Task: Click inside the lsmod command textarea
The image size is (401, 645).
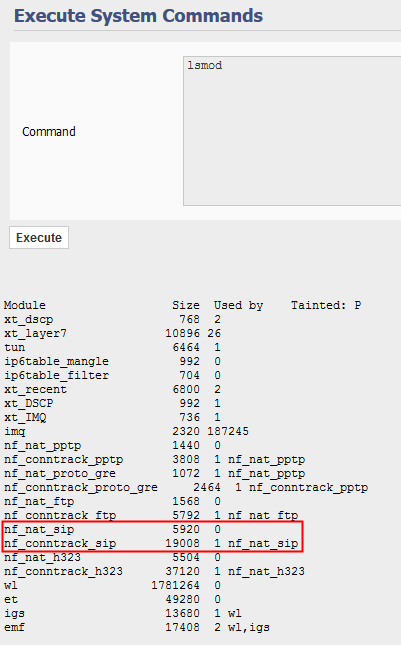Action: coord(292,131)
